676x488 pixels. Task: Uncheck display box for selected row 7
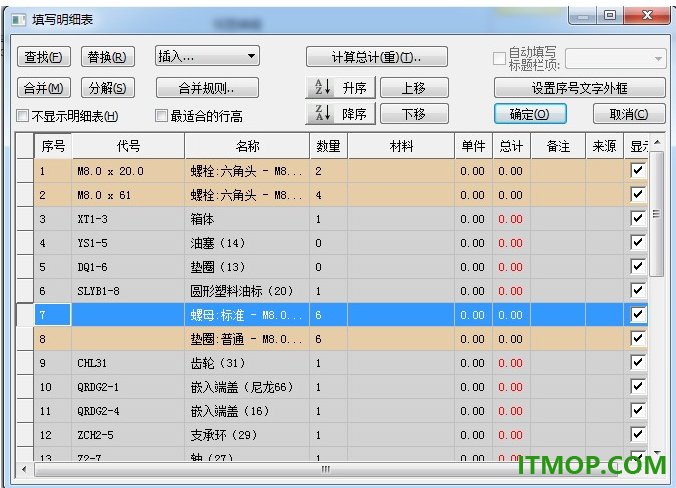pyautogui.click(x=638, y=314)
